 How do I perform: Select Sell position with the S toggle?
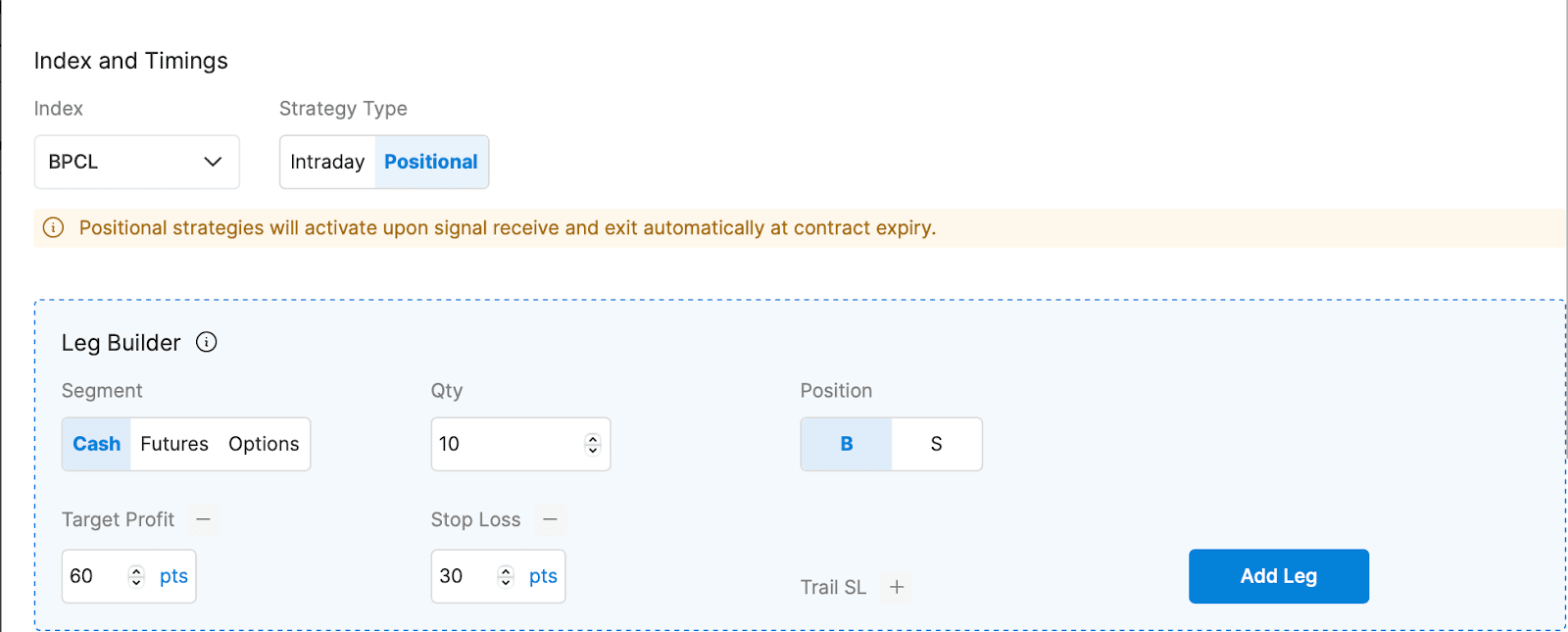point(937,444)
